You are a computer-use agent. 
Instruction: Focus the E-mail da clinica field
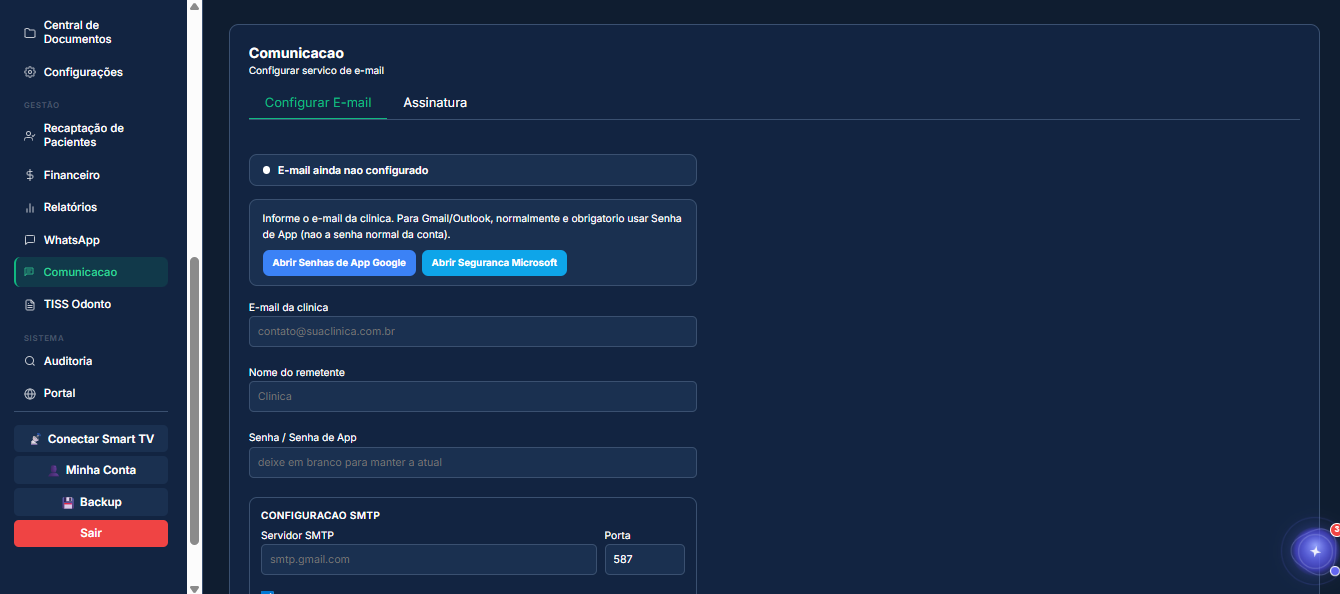click(472, 331)
